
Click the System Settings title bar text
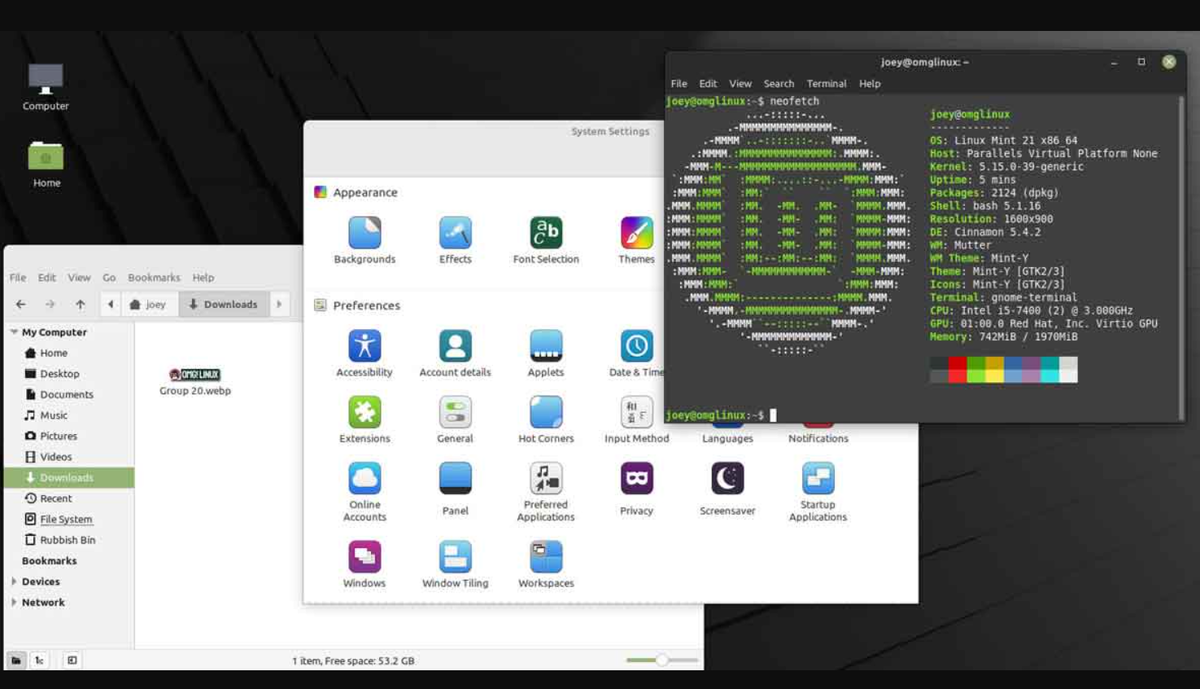click(x=610, y=131)
